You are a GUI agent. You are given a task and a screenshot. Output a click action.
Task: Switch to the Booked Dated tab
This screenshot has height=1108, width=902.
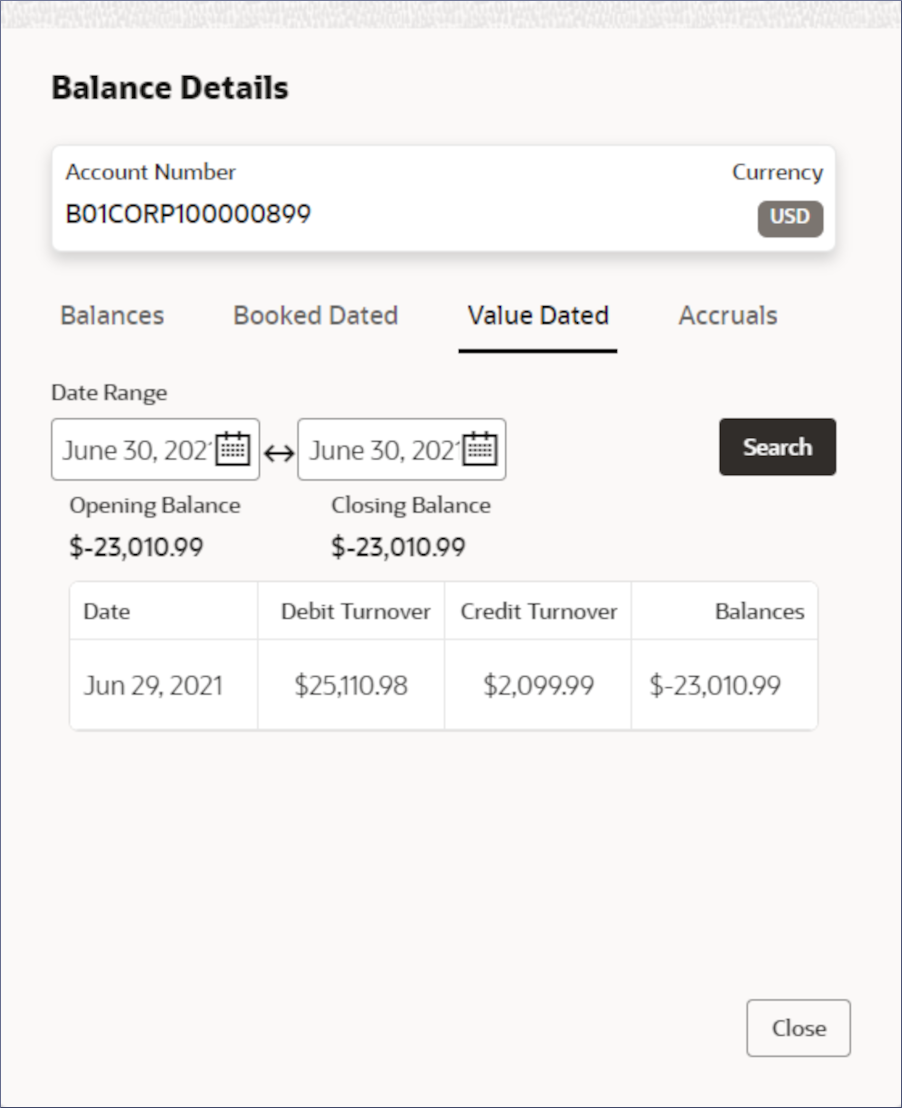click(316, 315)
